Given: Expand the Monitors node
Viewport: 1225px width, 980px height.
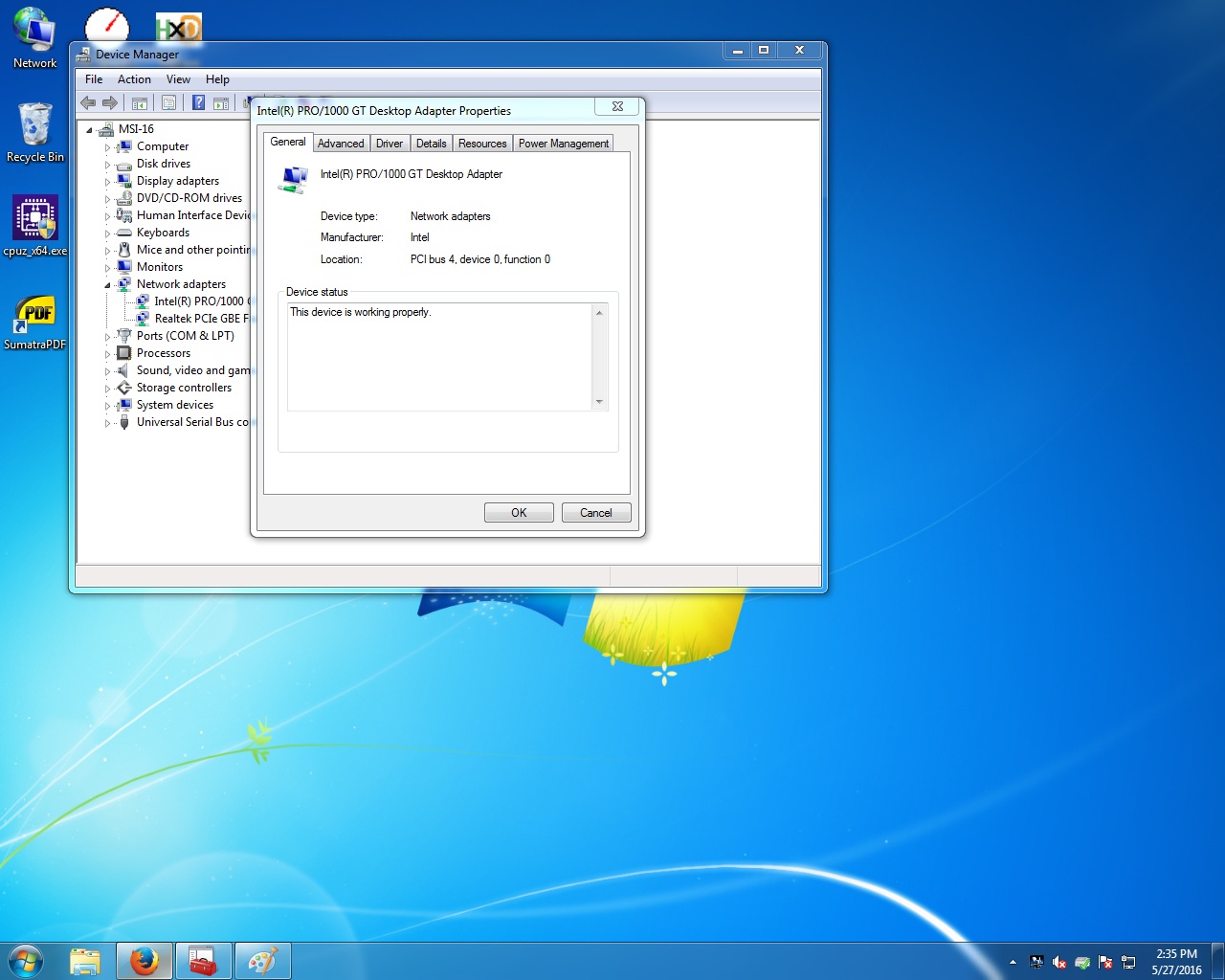Looking at the screenshot, I should (x=107, y=268).
